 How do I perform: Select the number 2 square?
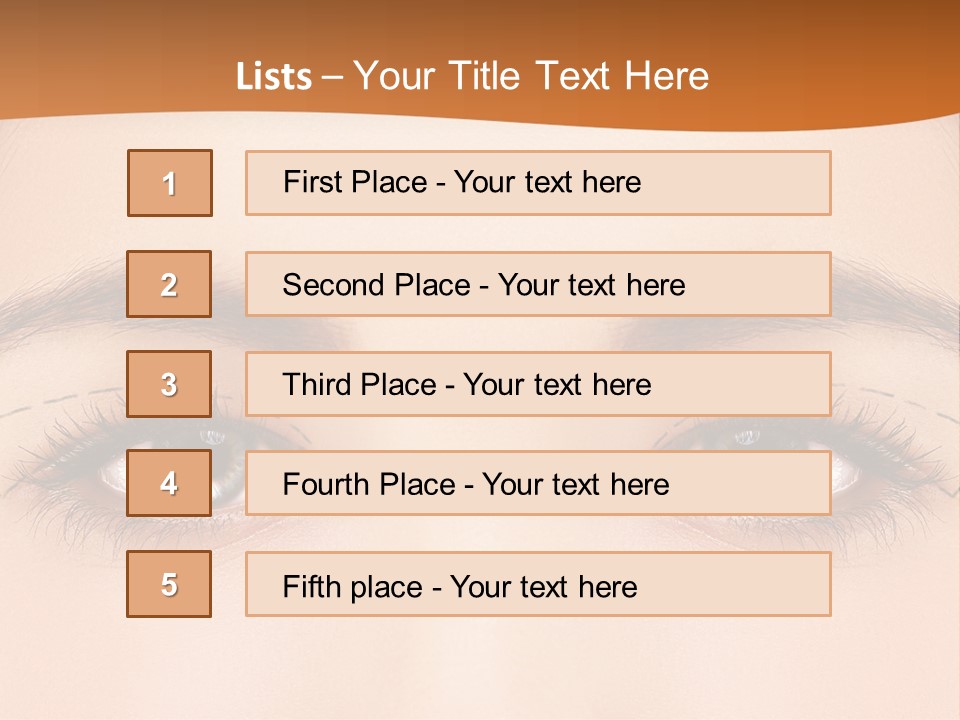[169, 284]
